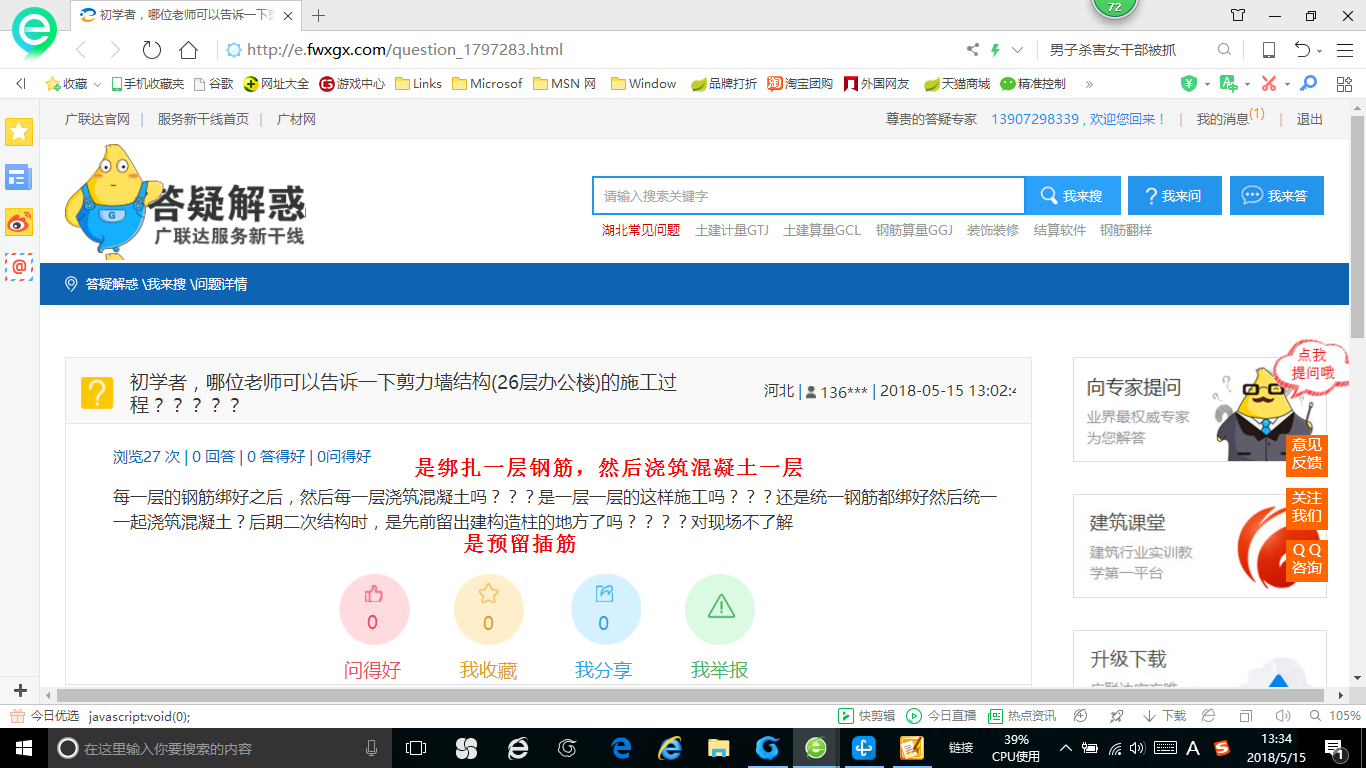Open the Microsof bookmark folder

point(487,84)
